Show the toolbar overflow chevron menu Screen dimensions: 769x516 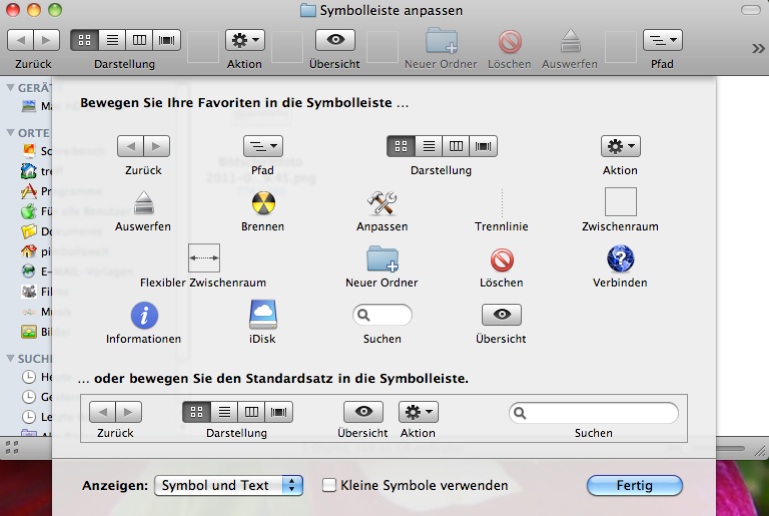tap(758, 48)
